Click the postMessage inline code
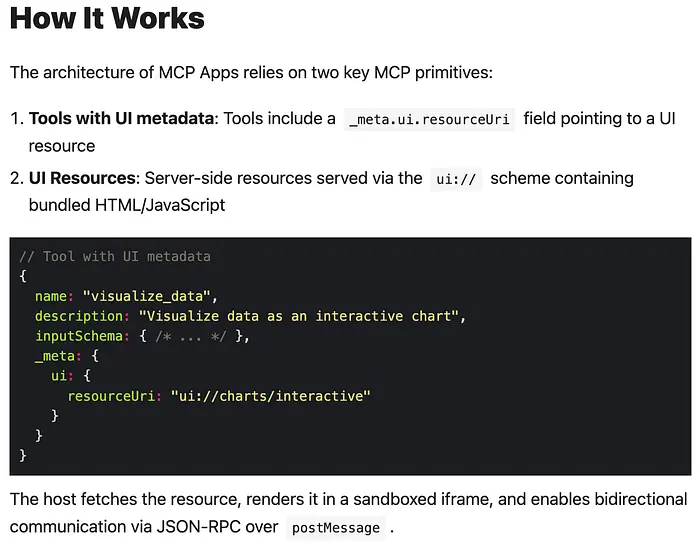 (x=336, y=527)
